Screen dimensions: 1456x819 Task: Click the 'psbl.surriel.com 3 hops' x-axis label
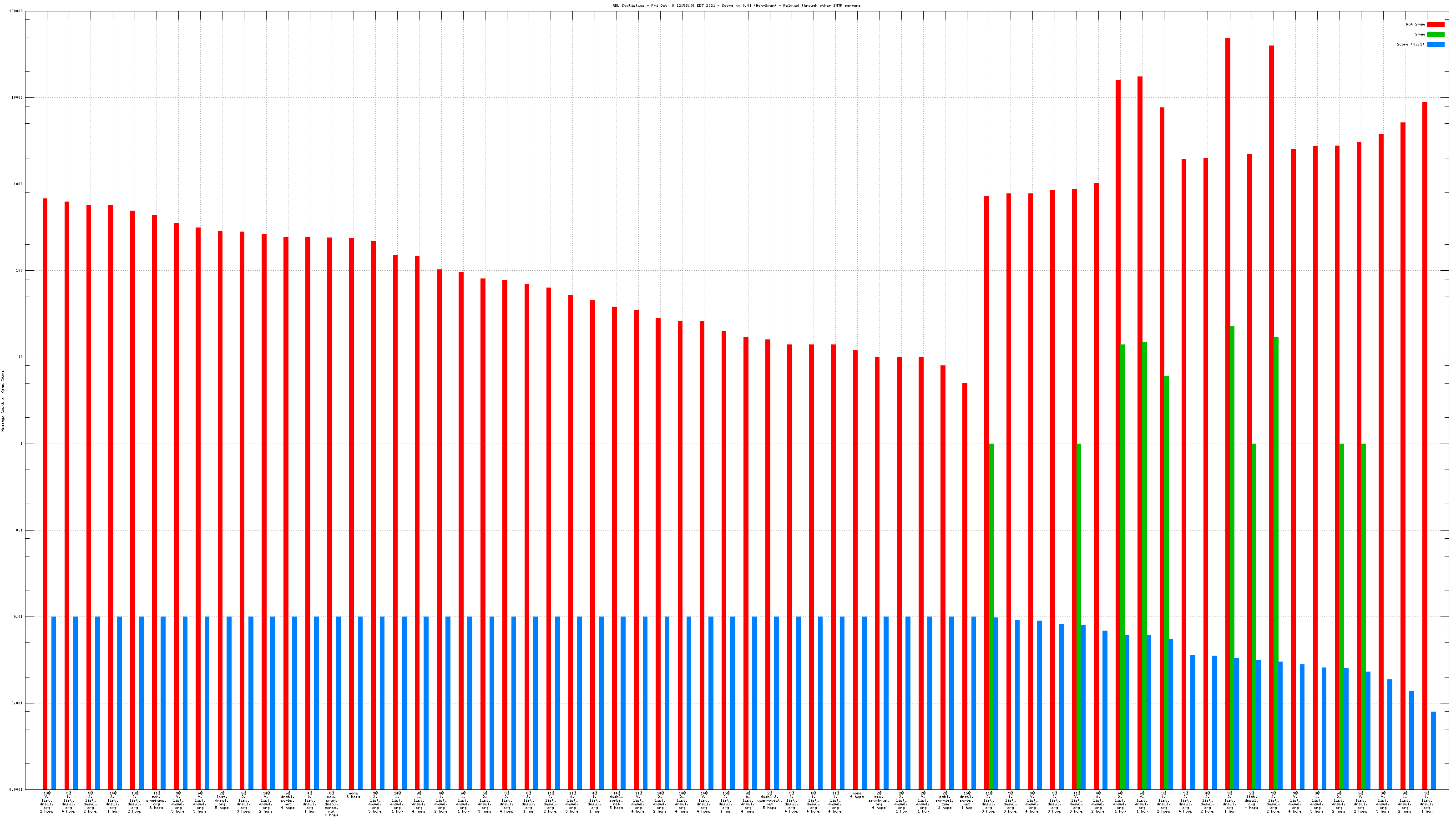click(945, 800)
